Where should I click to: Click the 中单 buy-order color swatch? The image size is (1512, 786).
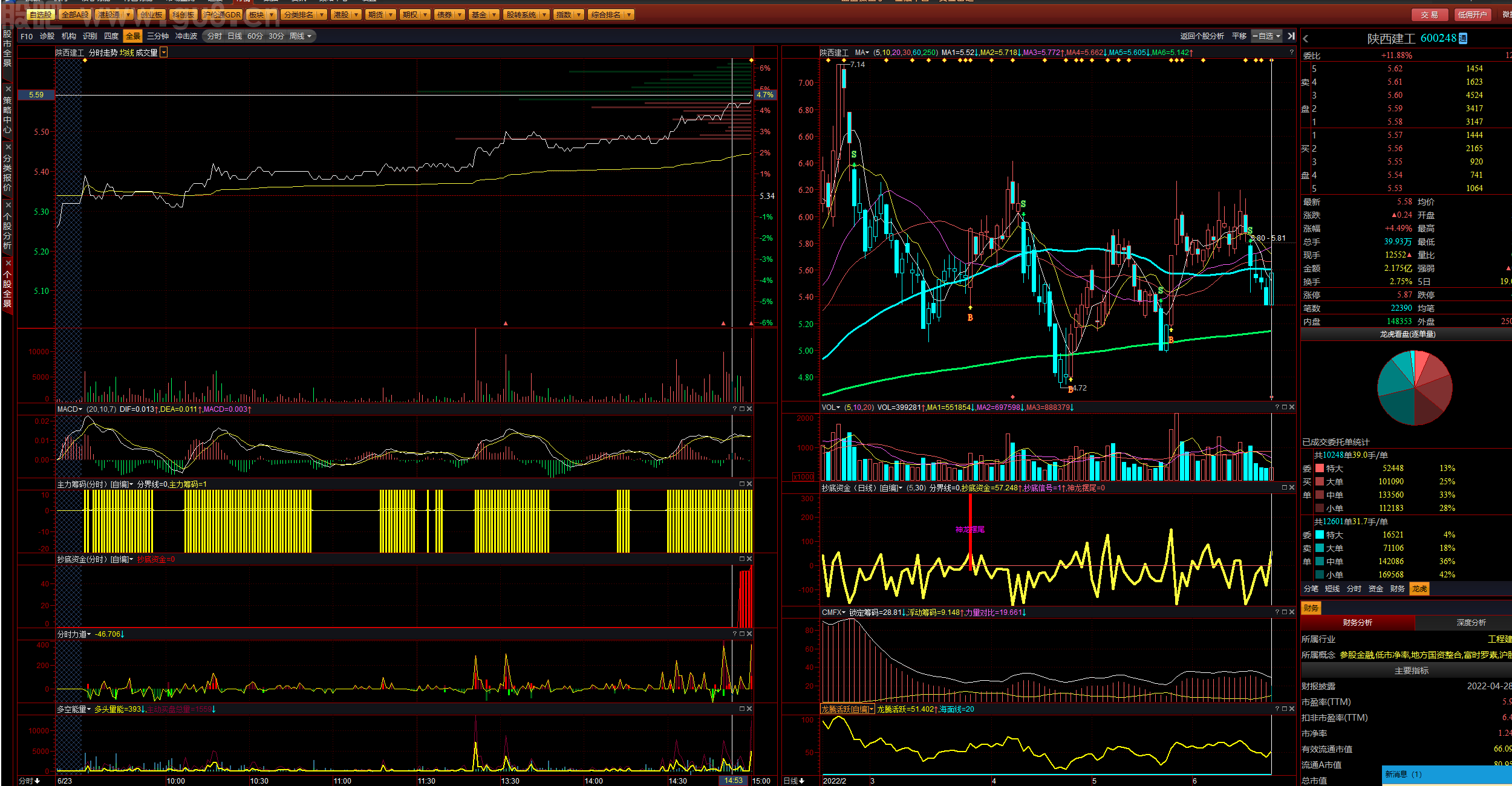pos(1320,495)
